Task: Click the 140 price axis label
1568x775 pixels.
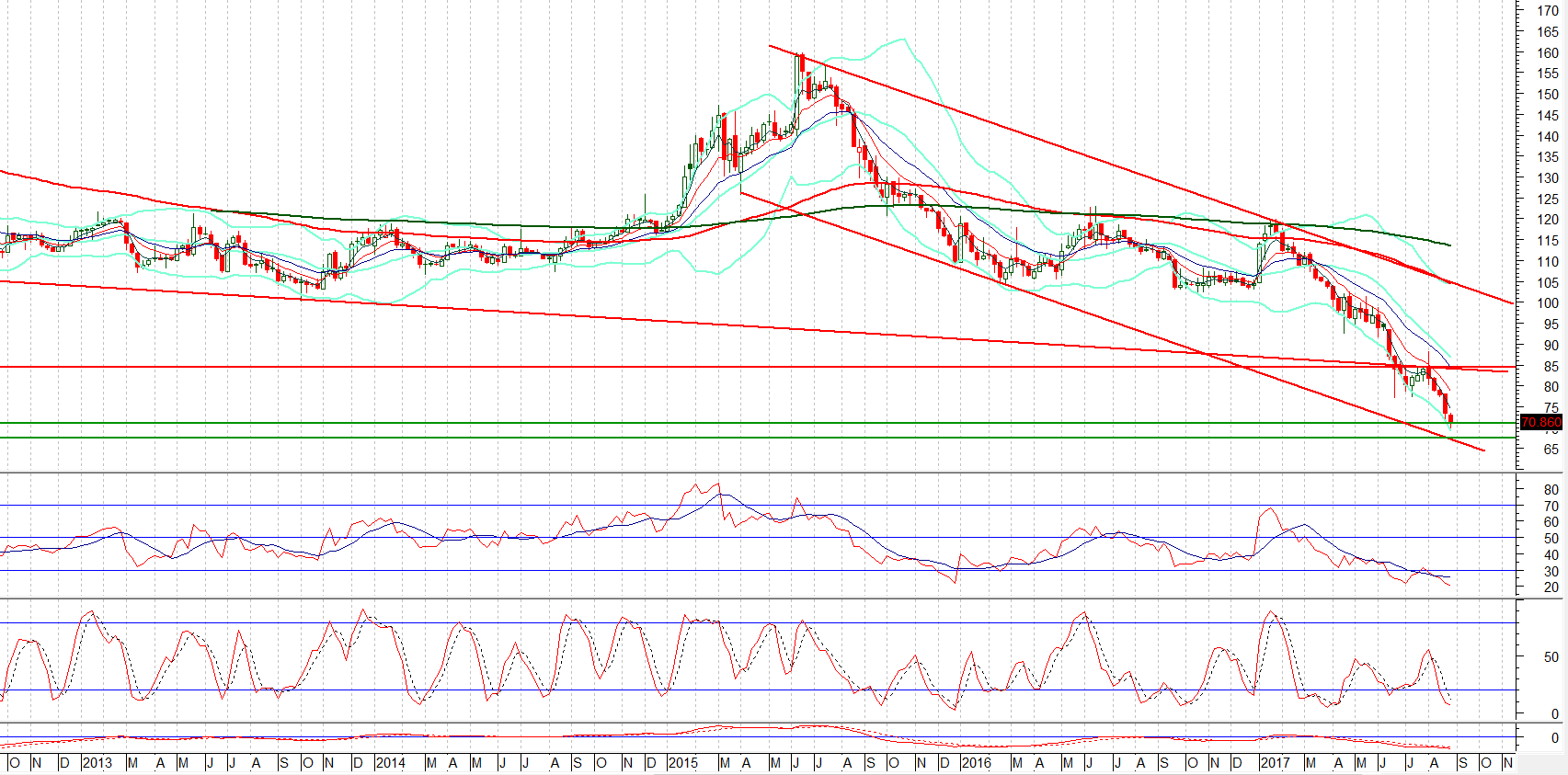Action: pyautogui.click(x=1548, y=136)
